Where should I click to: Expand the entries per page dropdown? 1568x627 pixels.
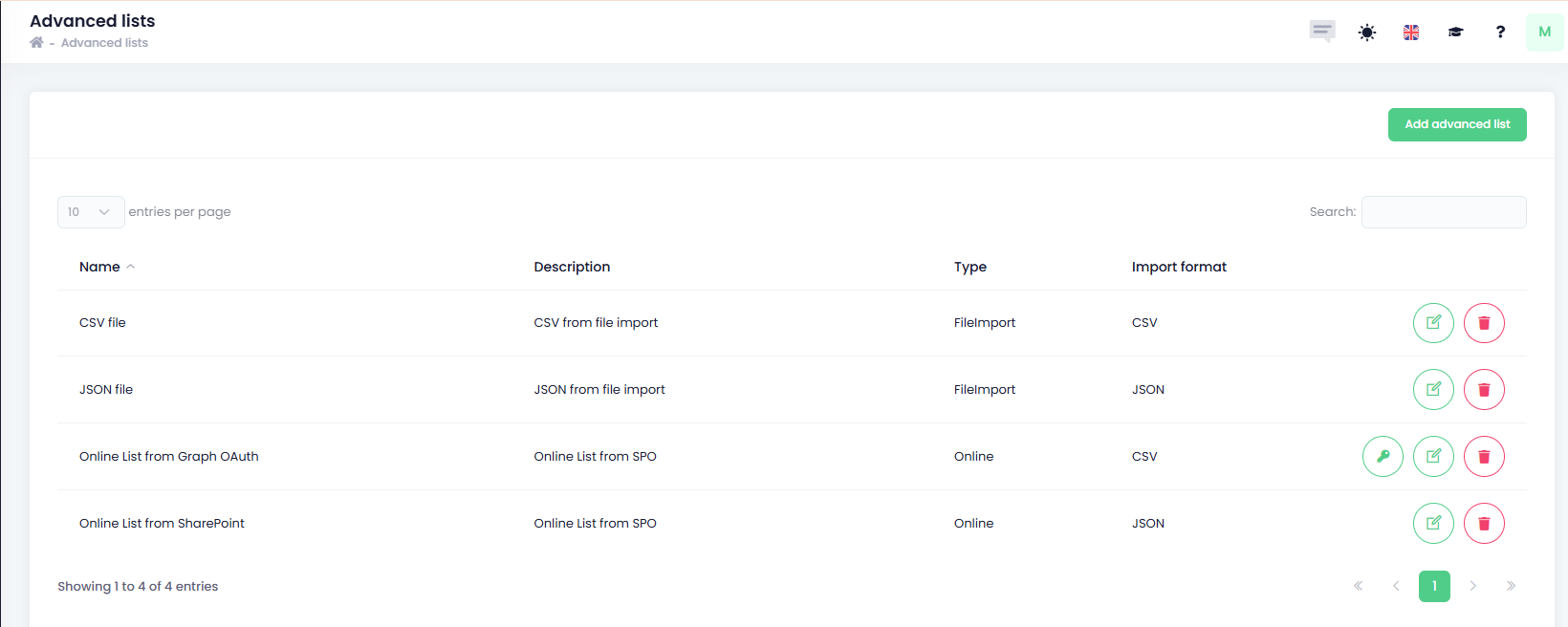click(91, 212)
